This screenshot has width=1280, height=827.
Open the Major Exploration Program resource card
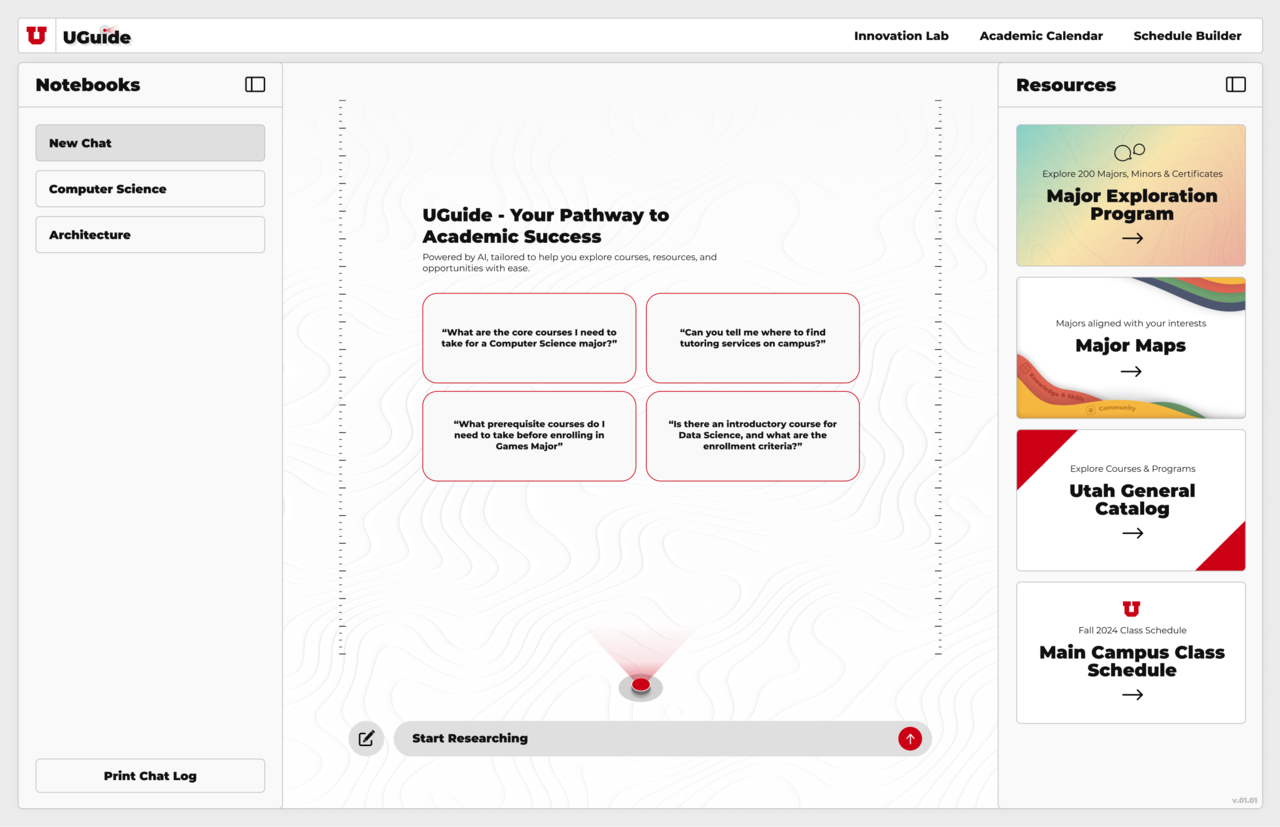tap(1131, 195)
